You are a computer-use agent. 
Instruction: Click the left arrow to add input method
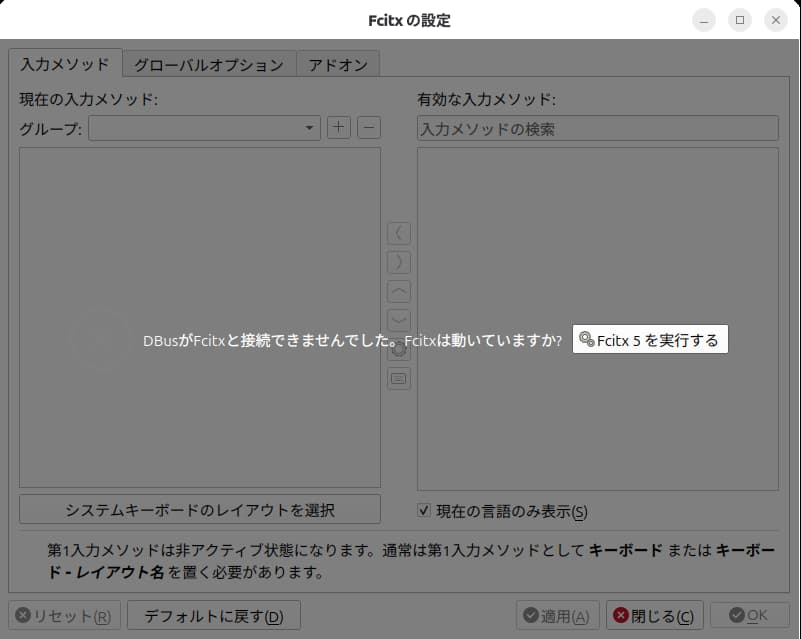(399, 233)
